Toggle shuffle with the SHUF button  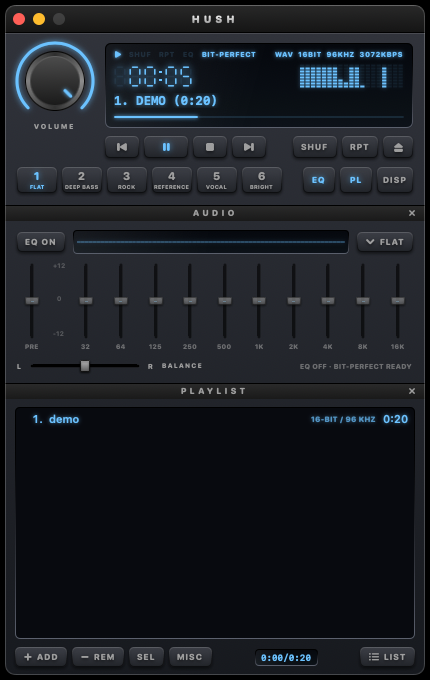314,147
